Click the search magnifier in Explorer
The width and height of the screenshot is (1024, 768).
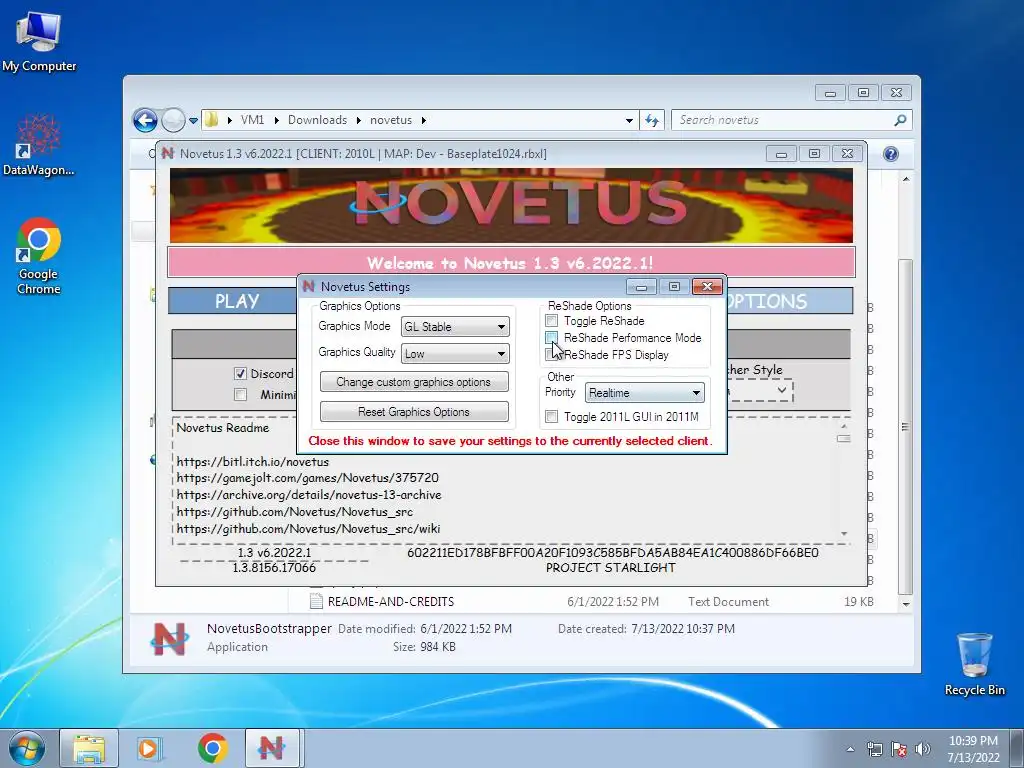900,120
